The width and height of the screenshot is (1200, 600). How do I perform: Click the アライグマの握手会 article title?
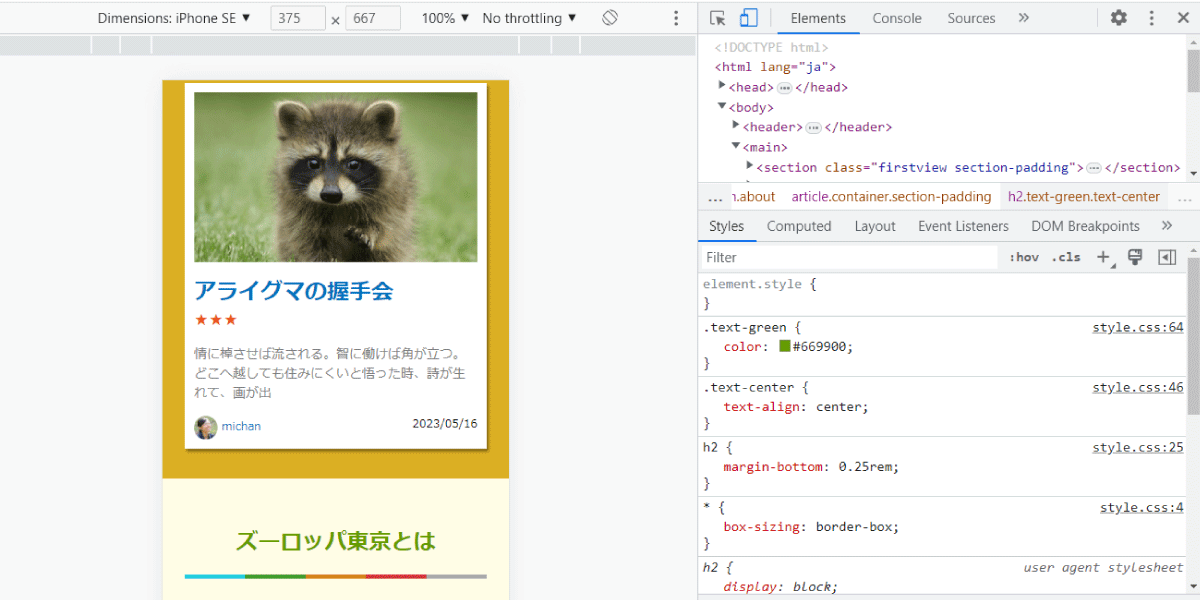(294, 291)
